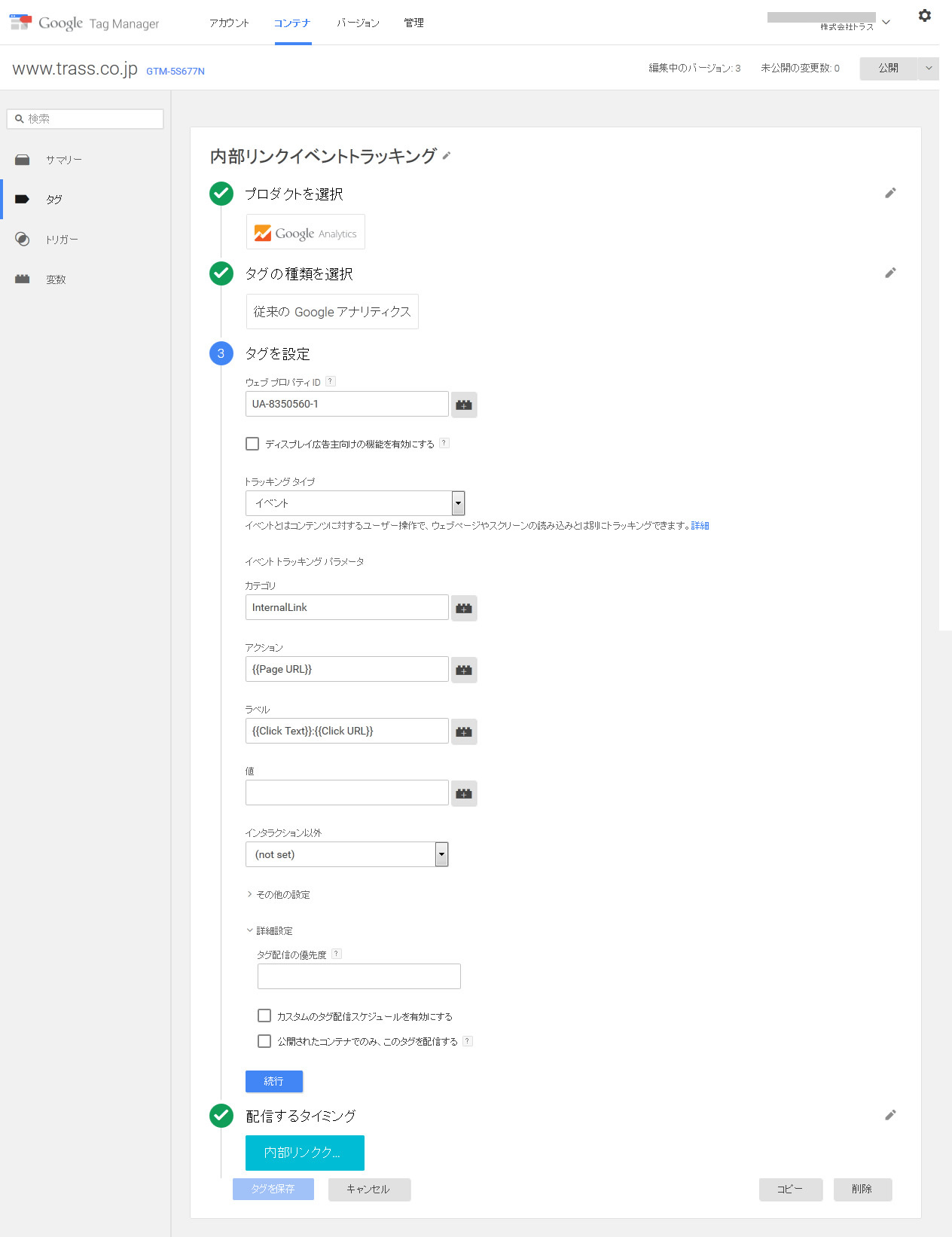The height and width of the screenshot is (1237, 952).
Task: Open account dropdown for 株式会社トラス
Action: point(886,22)
